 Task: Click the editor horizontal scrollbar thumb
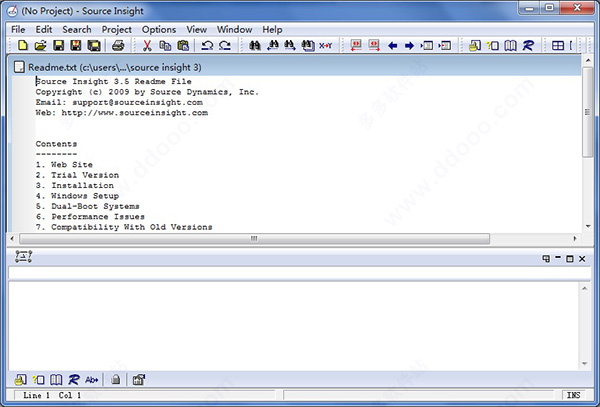point(254,239)
